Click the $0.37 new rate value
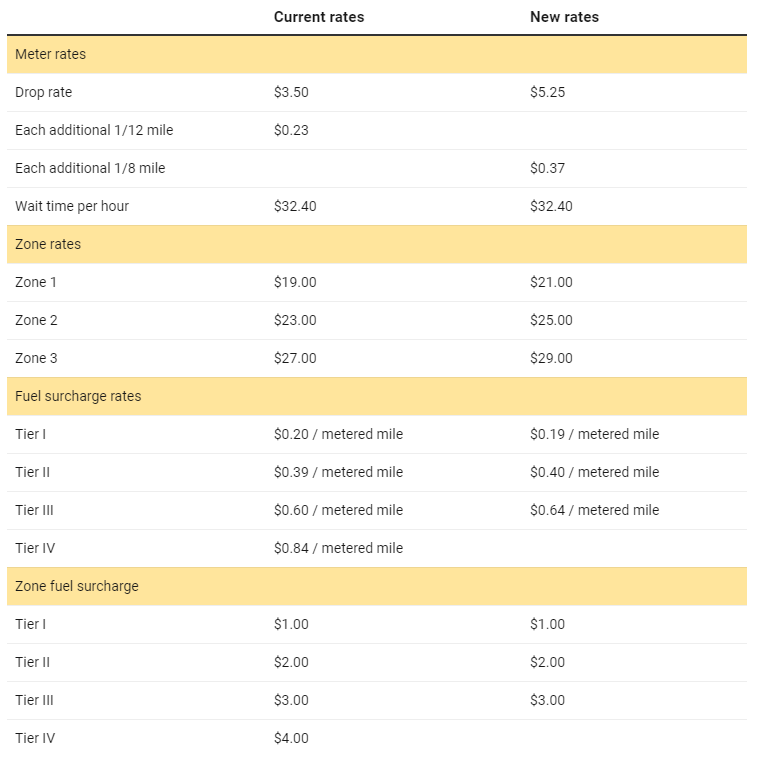 point(547,168)
